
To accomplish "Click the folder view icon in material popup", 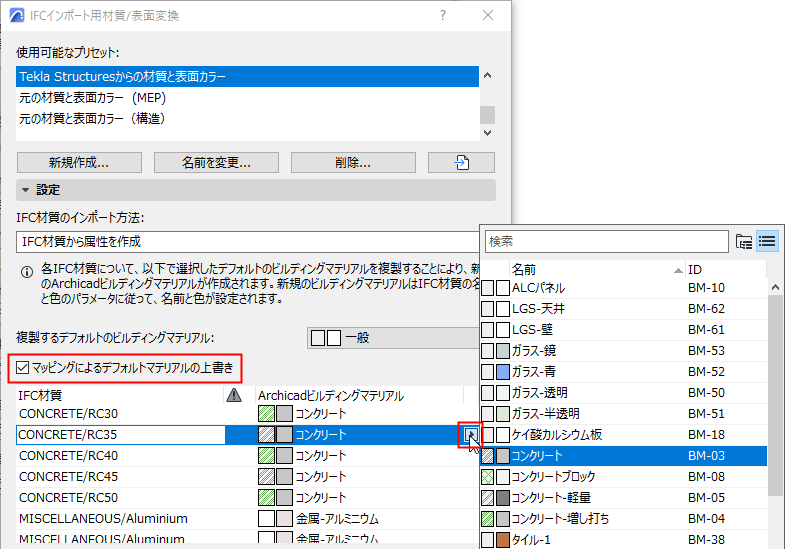I will click(x=744, y=242).
